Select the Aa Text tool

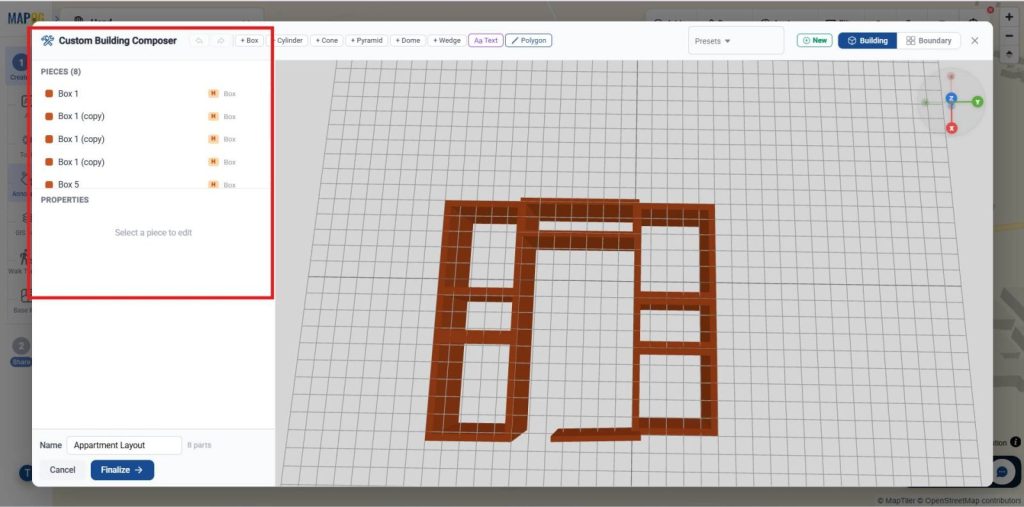(485, 41)
